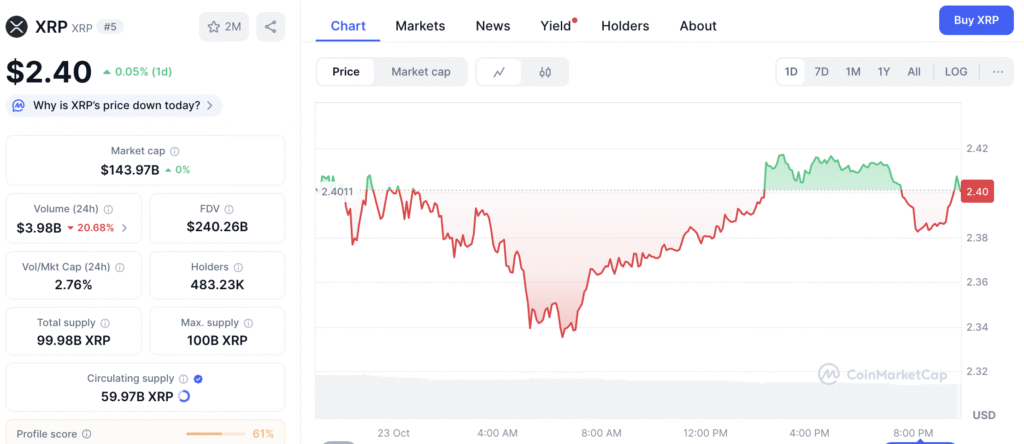Click the current price label 2.40 on chart

click(x=977, y=192)
